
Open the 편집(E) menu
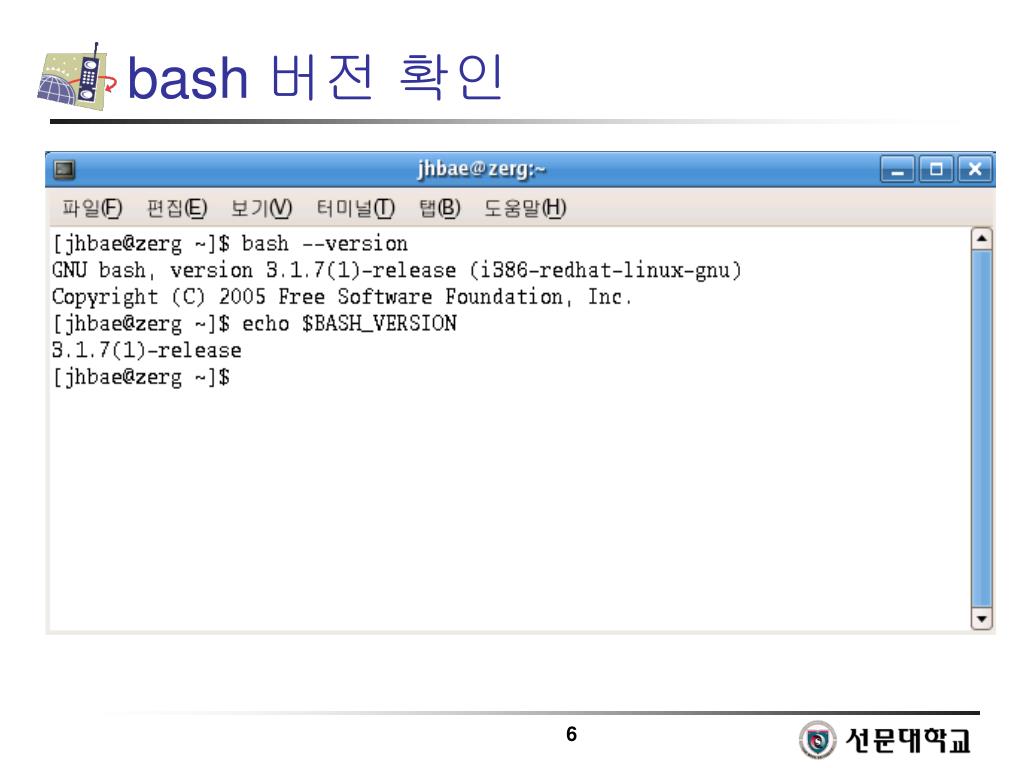(x=177, y=208)
